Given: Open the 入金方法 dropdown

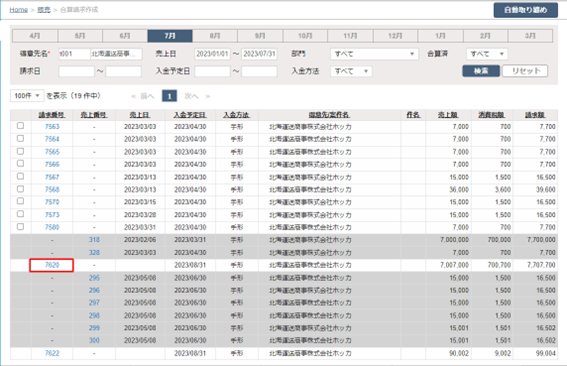Looking at the screenshot, I should tap(351, 71).
